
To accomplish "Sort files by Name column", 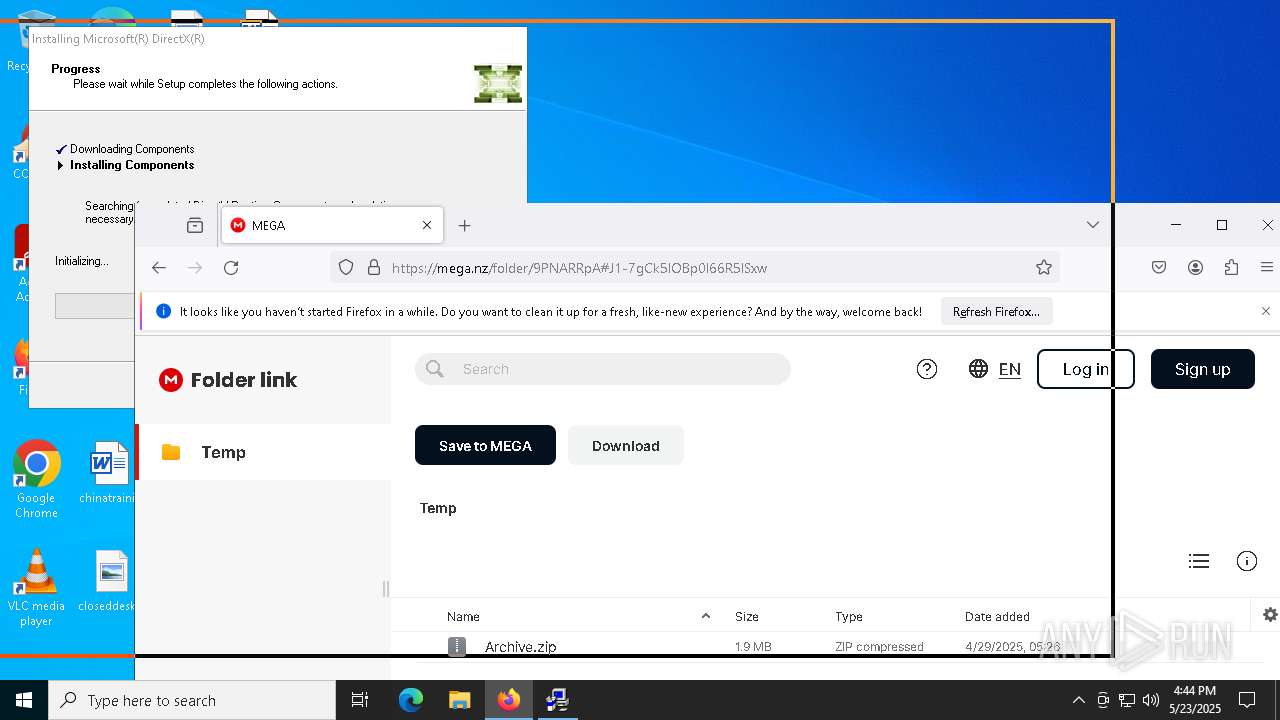I will pos(463,617).
